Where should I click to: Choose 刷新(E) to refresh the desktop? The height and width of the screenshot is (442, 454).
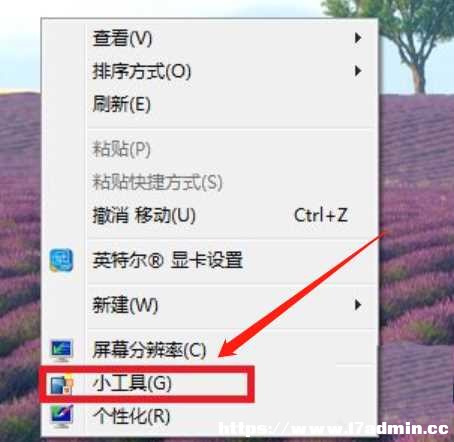pyautogui.click(x=210, y=104)
